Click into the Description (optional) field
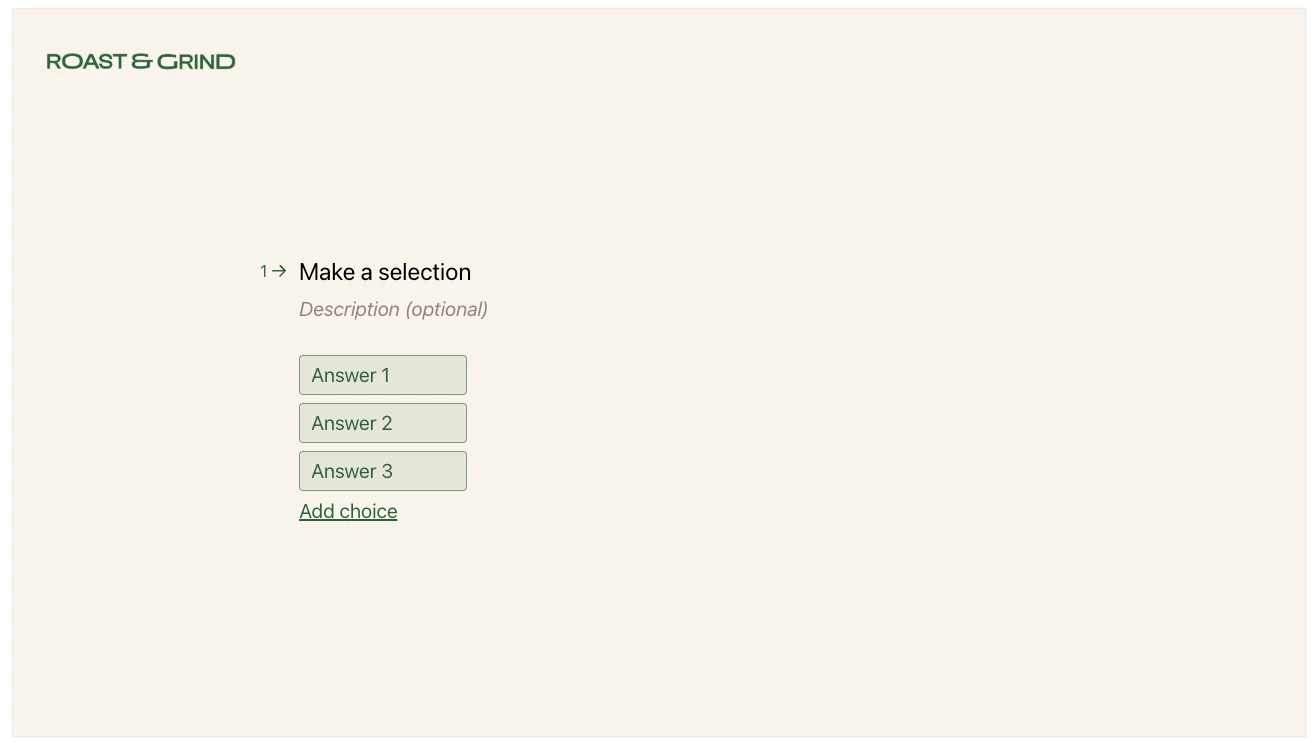Image resolution: width=1316 pixels, height=743 pixels. click(393, 309)
